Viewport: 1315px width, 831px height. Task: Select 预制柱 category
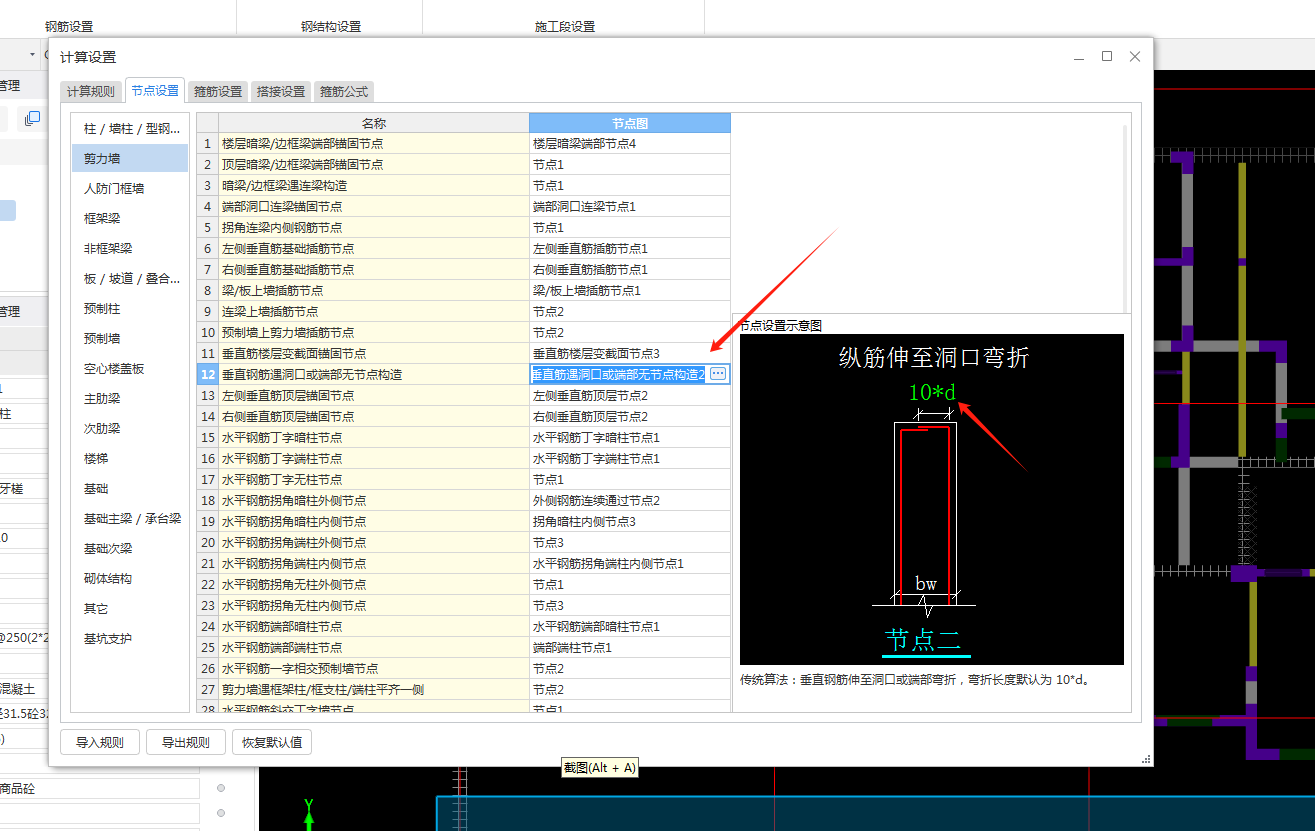click(x=130, y=308)
